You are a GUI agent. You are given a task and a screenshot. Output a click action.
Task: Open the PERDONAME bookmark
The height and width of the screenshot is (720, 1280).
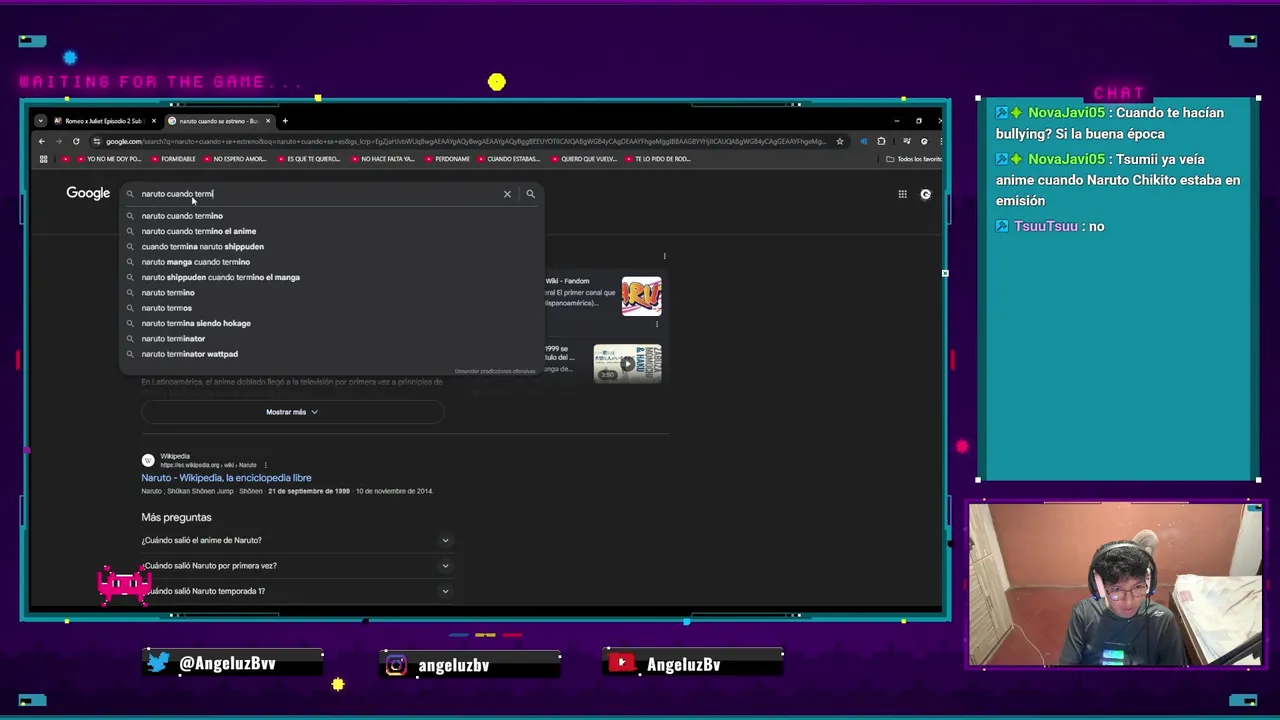(446, 159)
